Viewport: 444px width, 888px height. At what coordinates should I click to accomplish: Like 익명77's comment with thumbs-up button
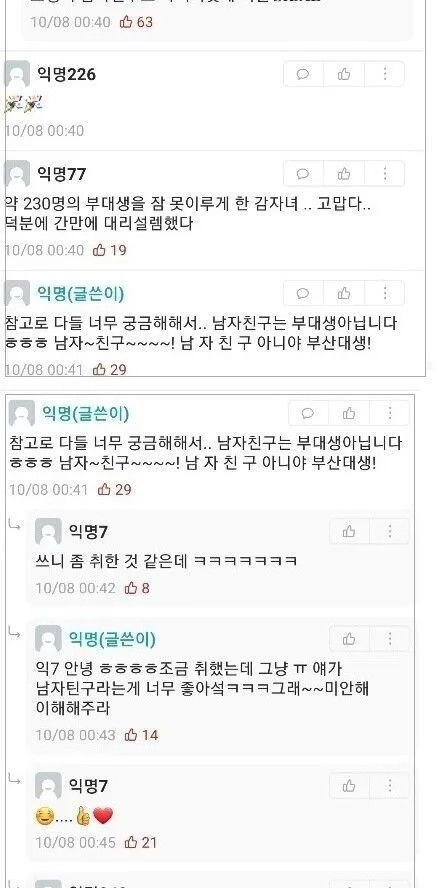point(344,173)
